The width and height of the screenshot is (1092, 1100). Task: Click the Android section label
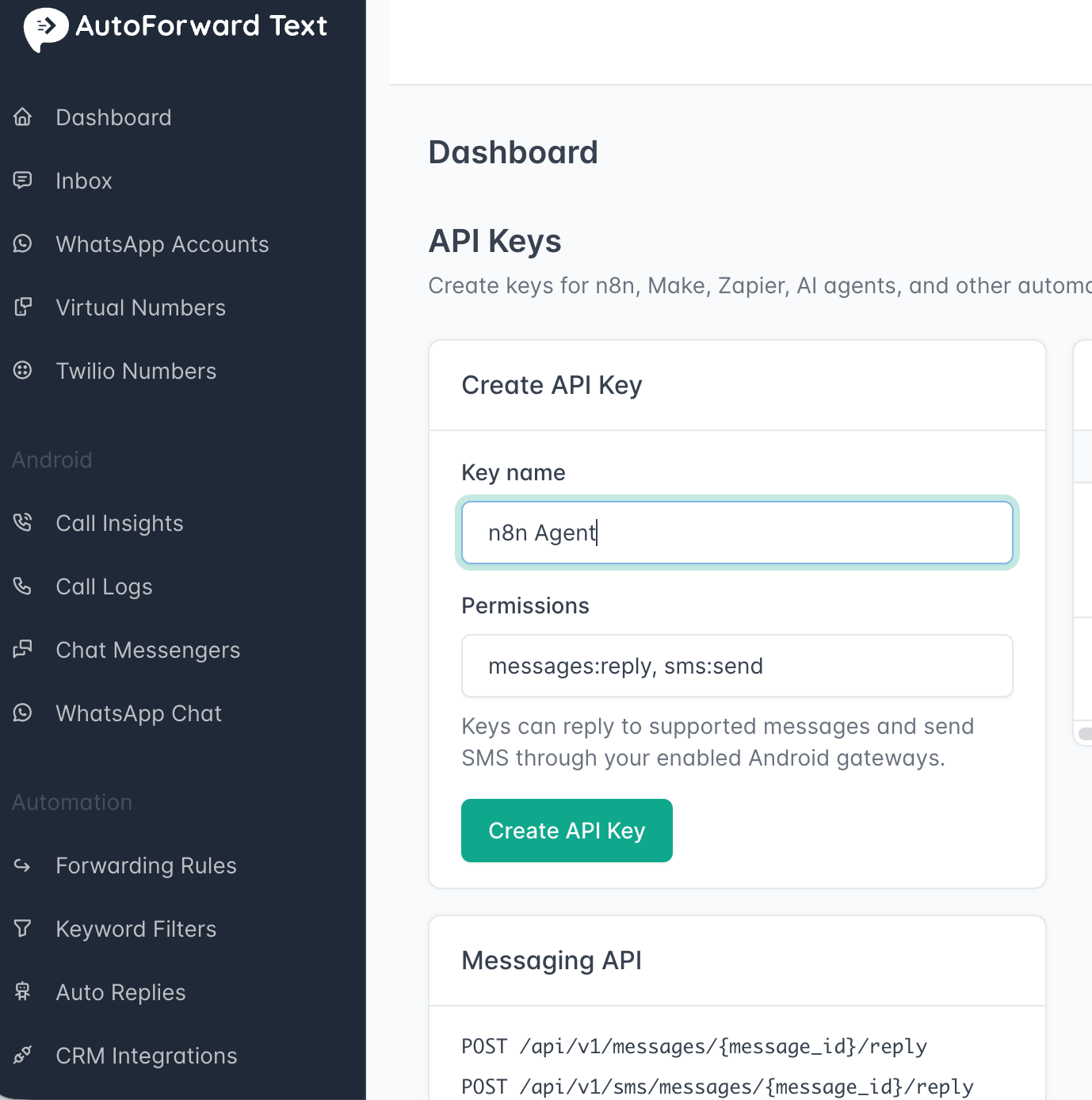(52, 460)
